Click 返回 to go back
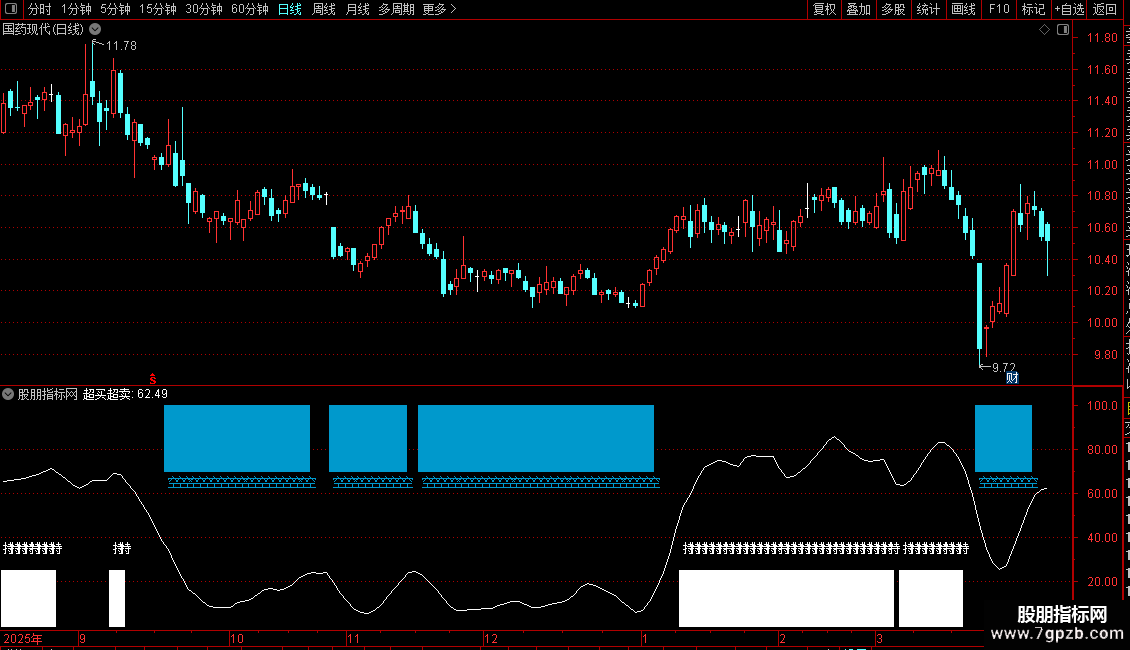This screenshot has width=1130, height=650. 1105,9
